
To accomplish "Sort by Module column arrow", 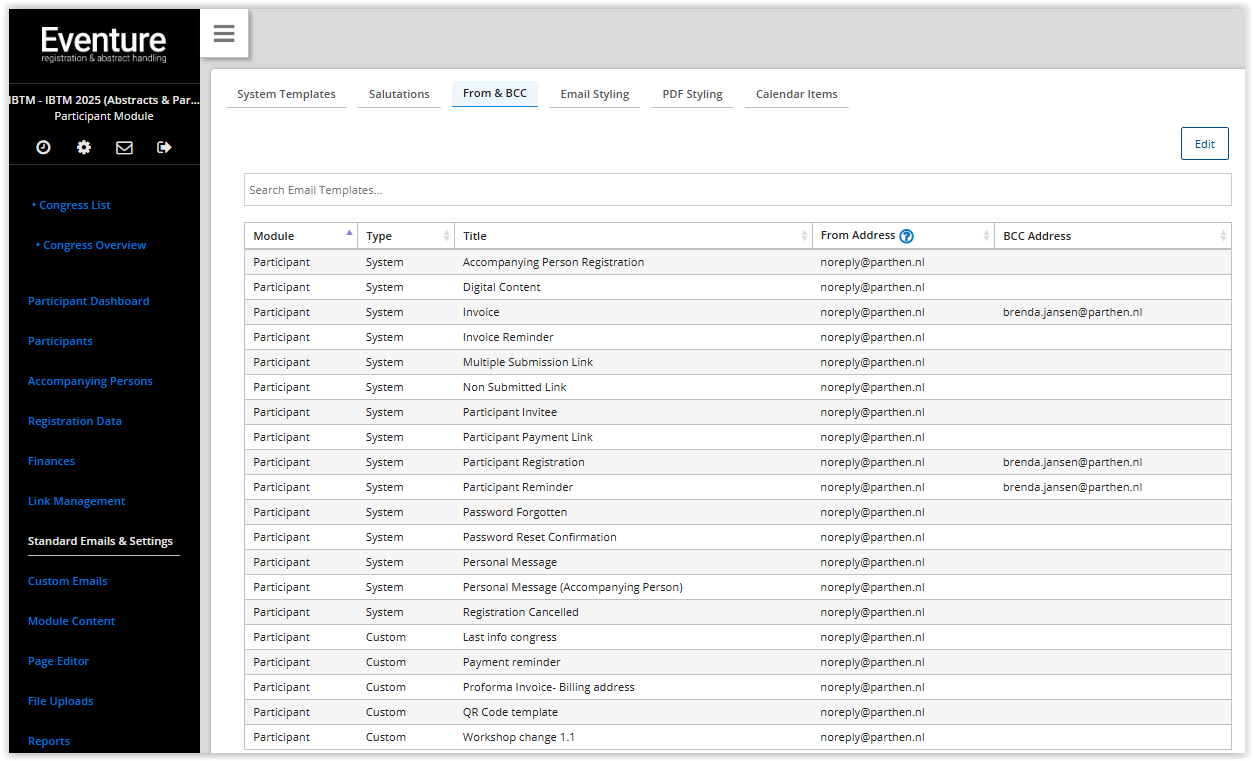I will point(349,232).
